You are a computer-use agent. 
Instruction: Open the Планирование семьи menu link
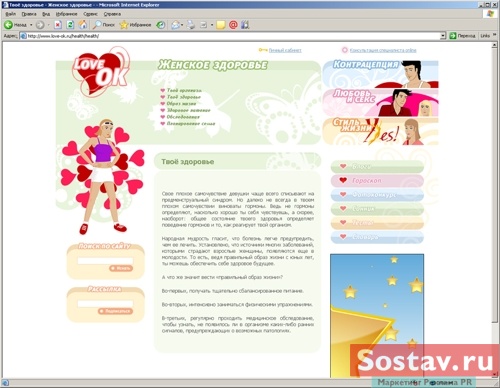coord(191,124)
